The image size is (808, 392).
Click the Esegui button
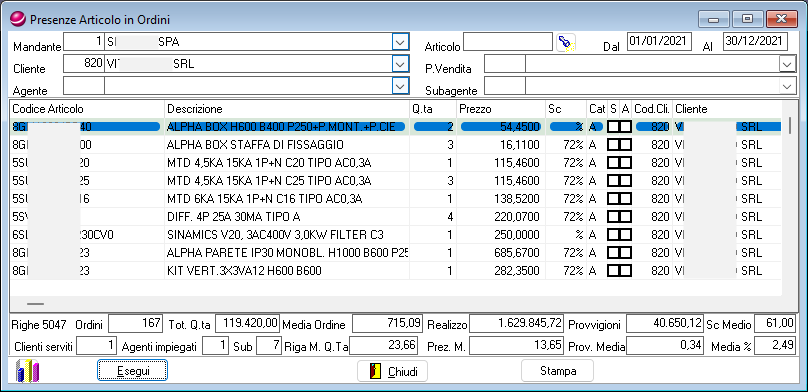click(132, 371)
